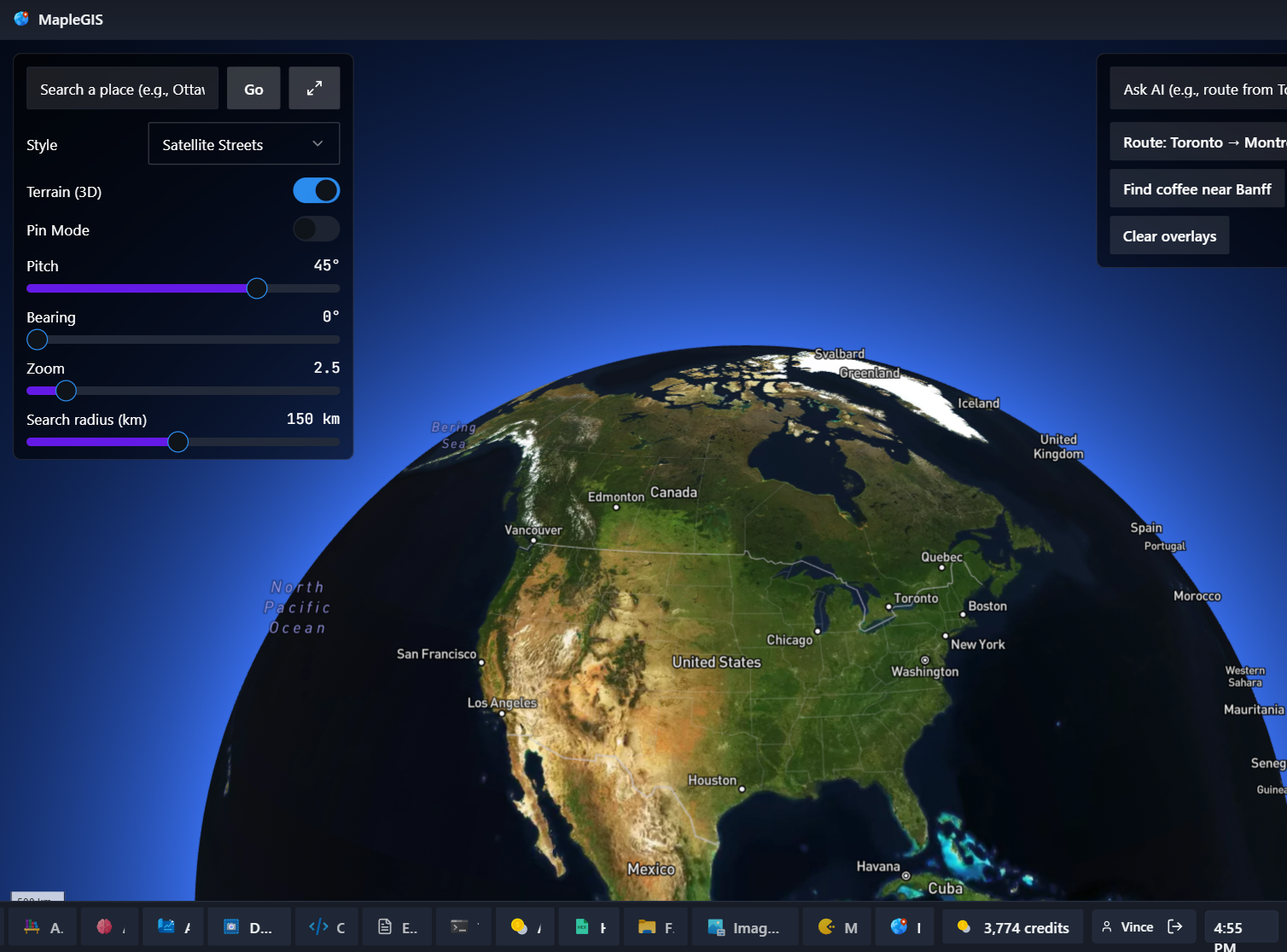Click the 4:55 PM clock

click(x=1241, y=927)
